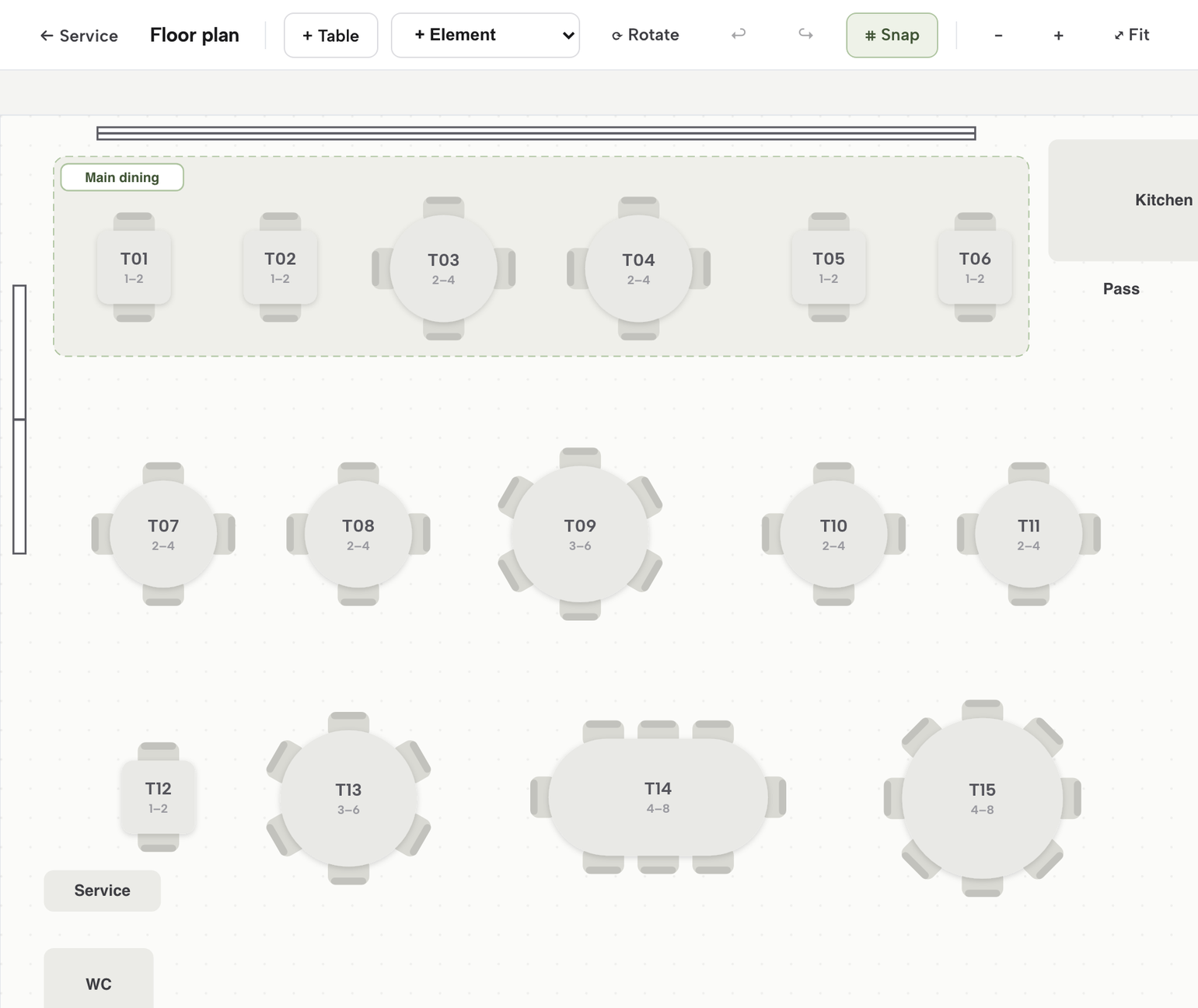Select round table T03
Viewport: 1198px width, 1008px height.
[x=443, y=268]
